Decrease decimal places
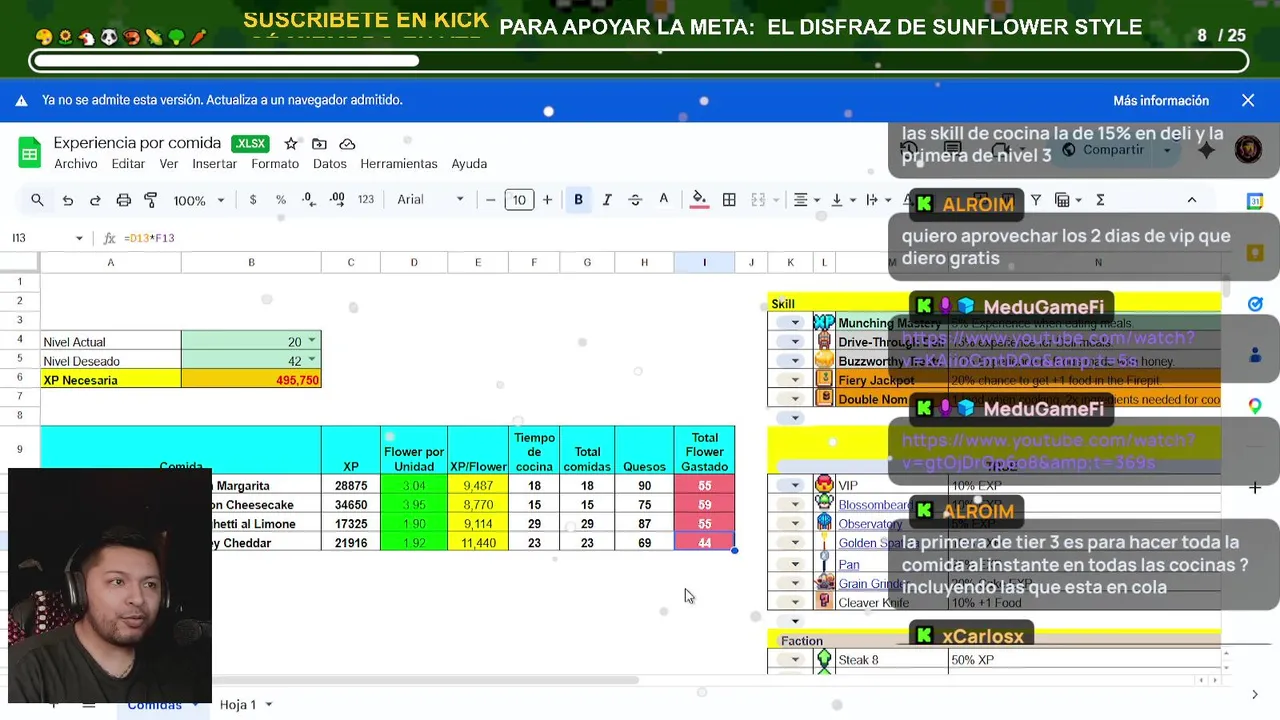 coord(309,200)
